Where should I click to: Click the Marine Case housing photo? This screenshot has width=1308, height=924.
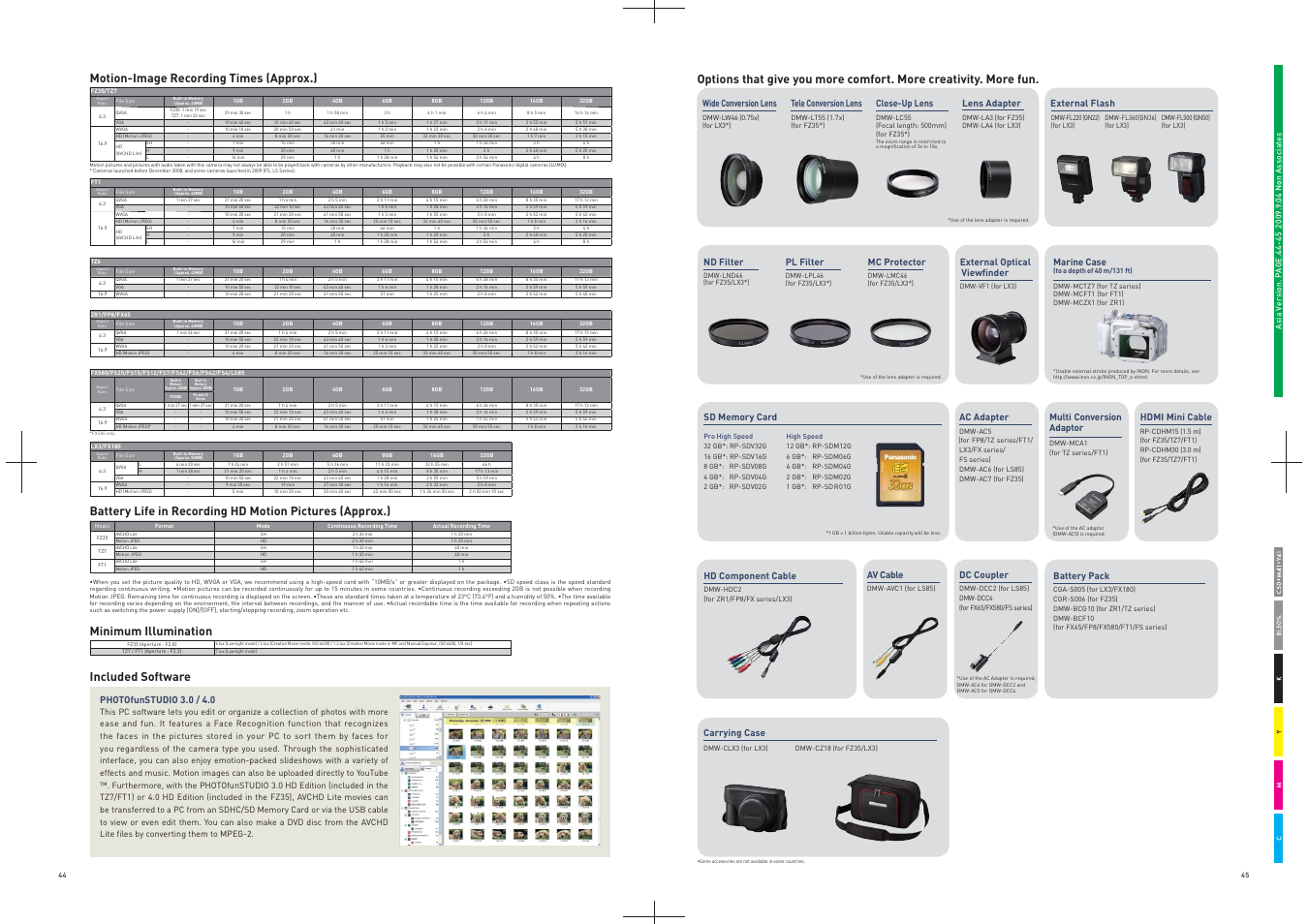coord(1132,335)
